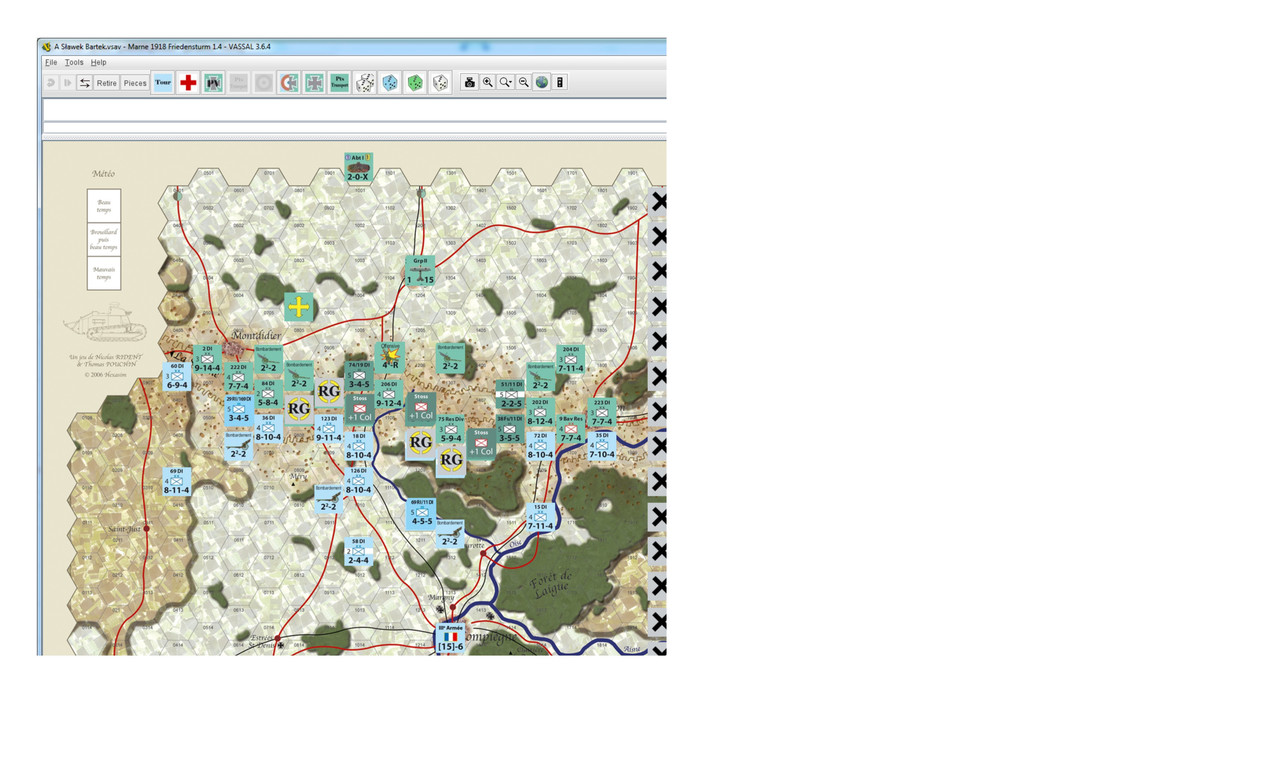This screenshot has width=1280, height=779.
Task: Select the Abt I tank counter 2-0-X
Action: [x=358, y=167]
